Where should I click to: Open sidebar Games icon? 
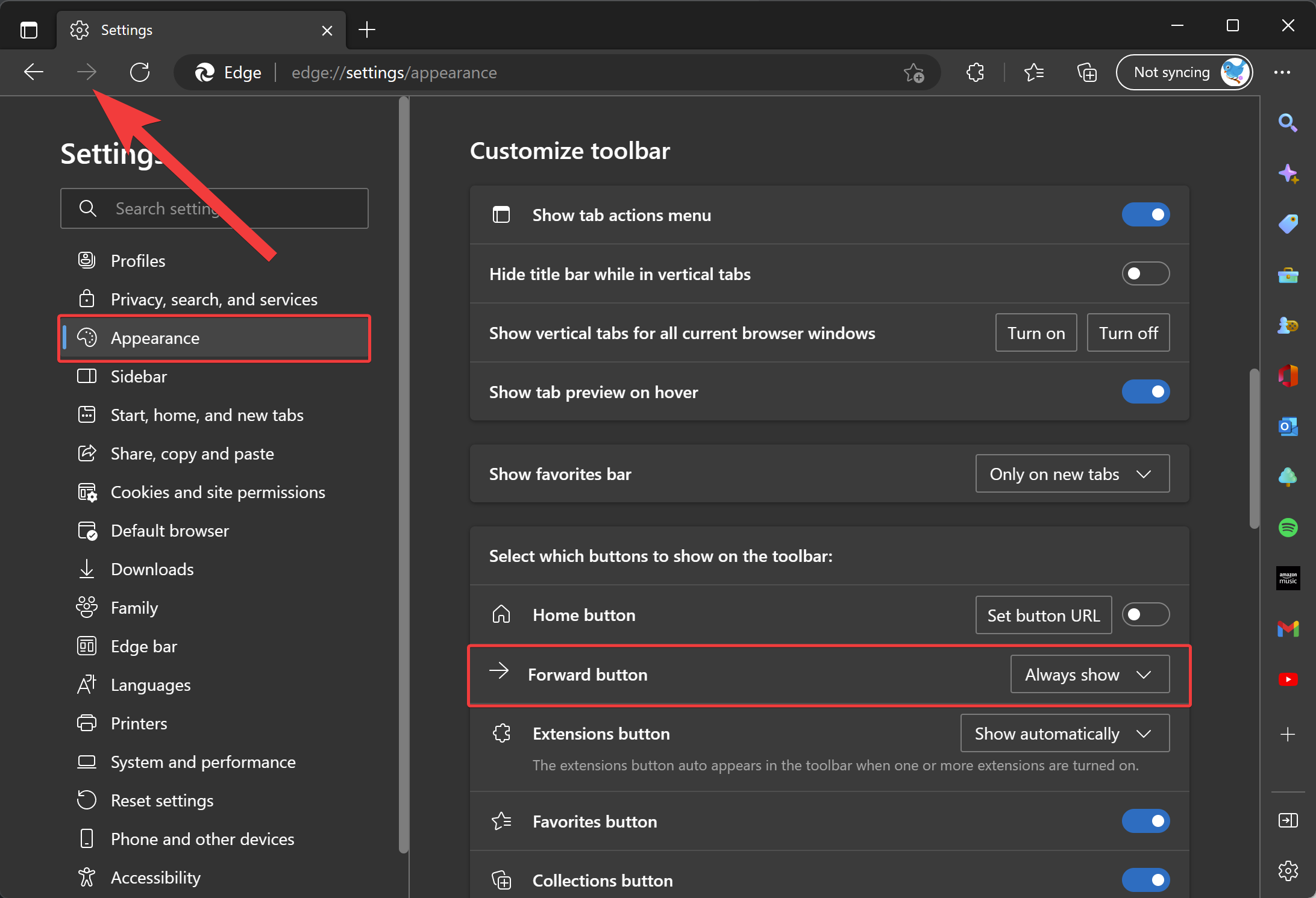[1288, 326]
